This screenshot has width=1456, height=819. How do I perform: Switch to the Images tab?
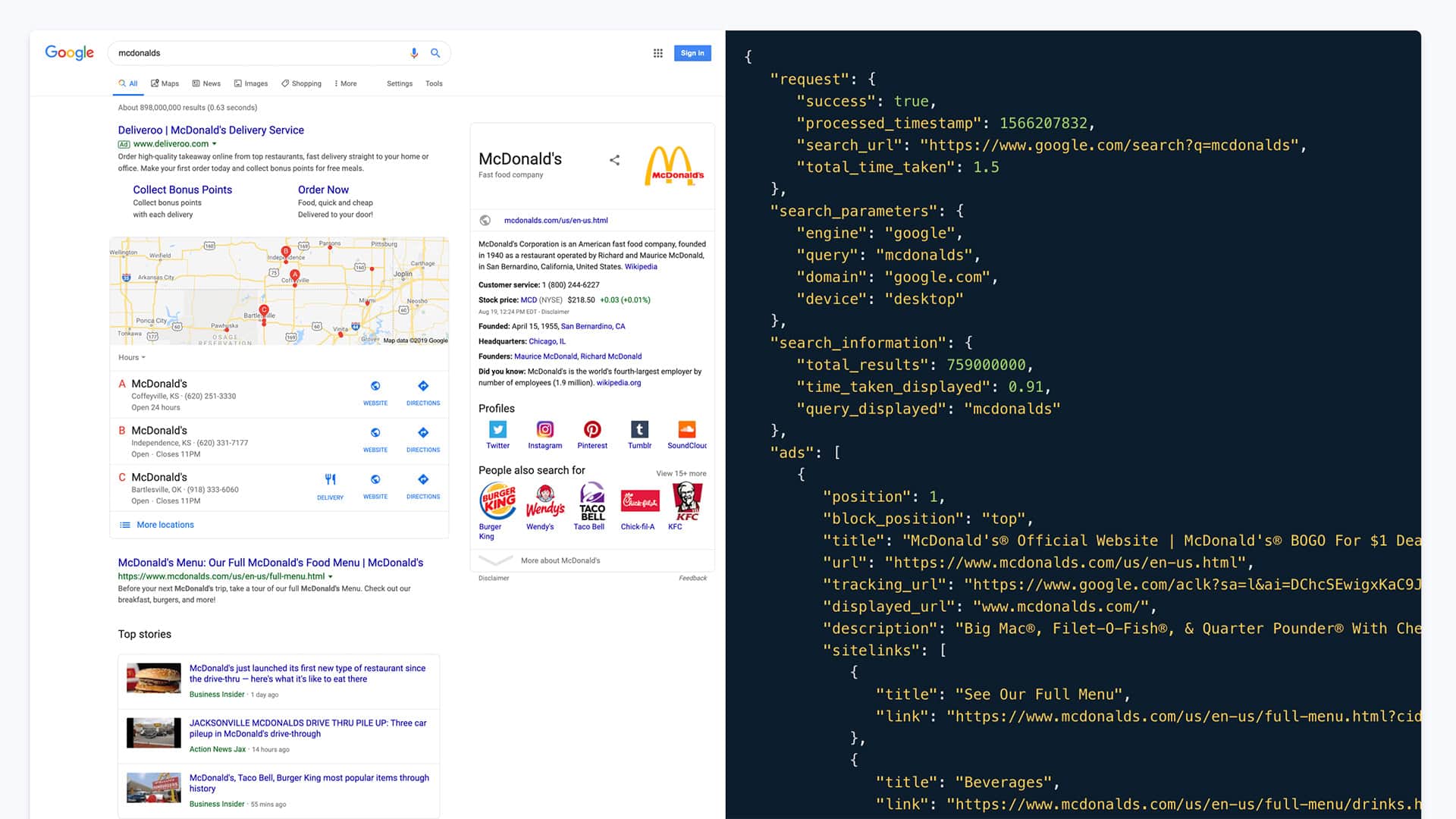click(251, 83)
